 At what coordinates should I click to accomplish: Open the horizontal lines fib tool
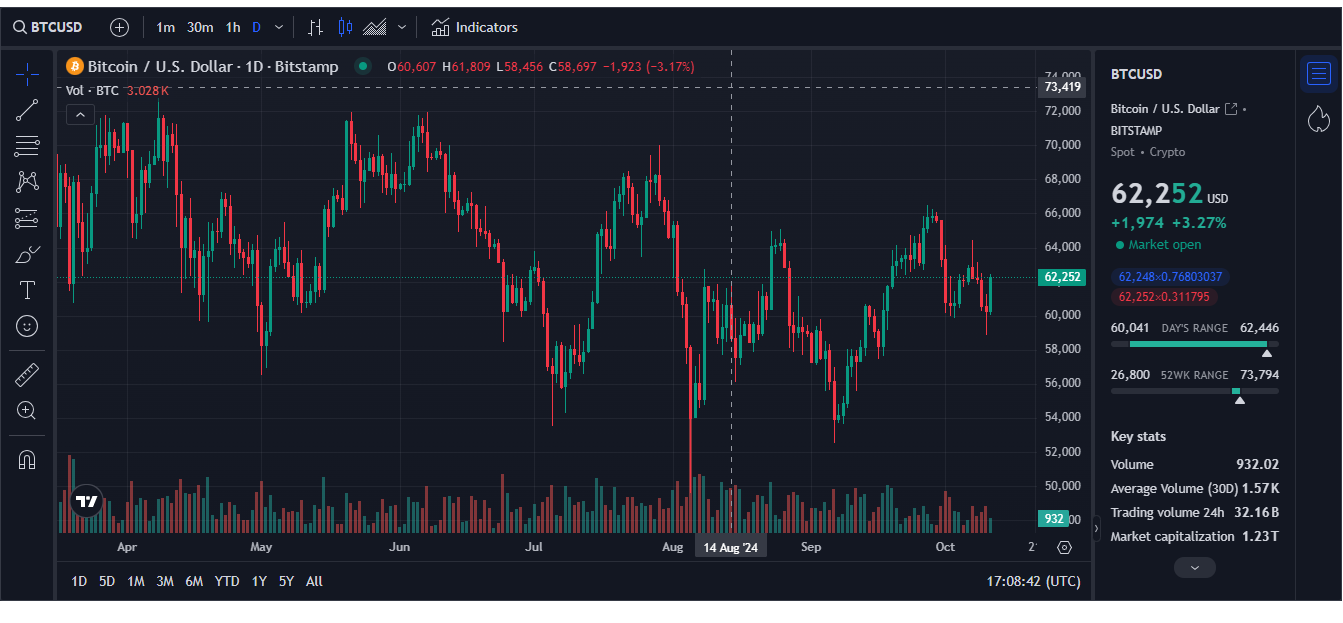point(27,146)
